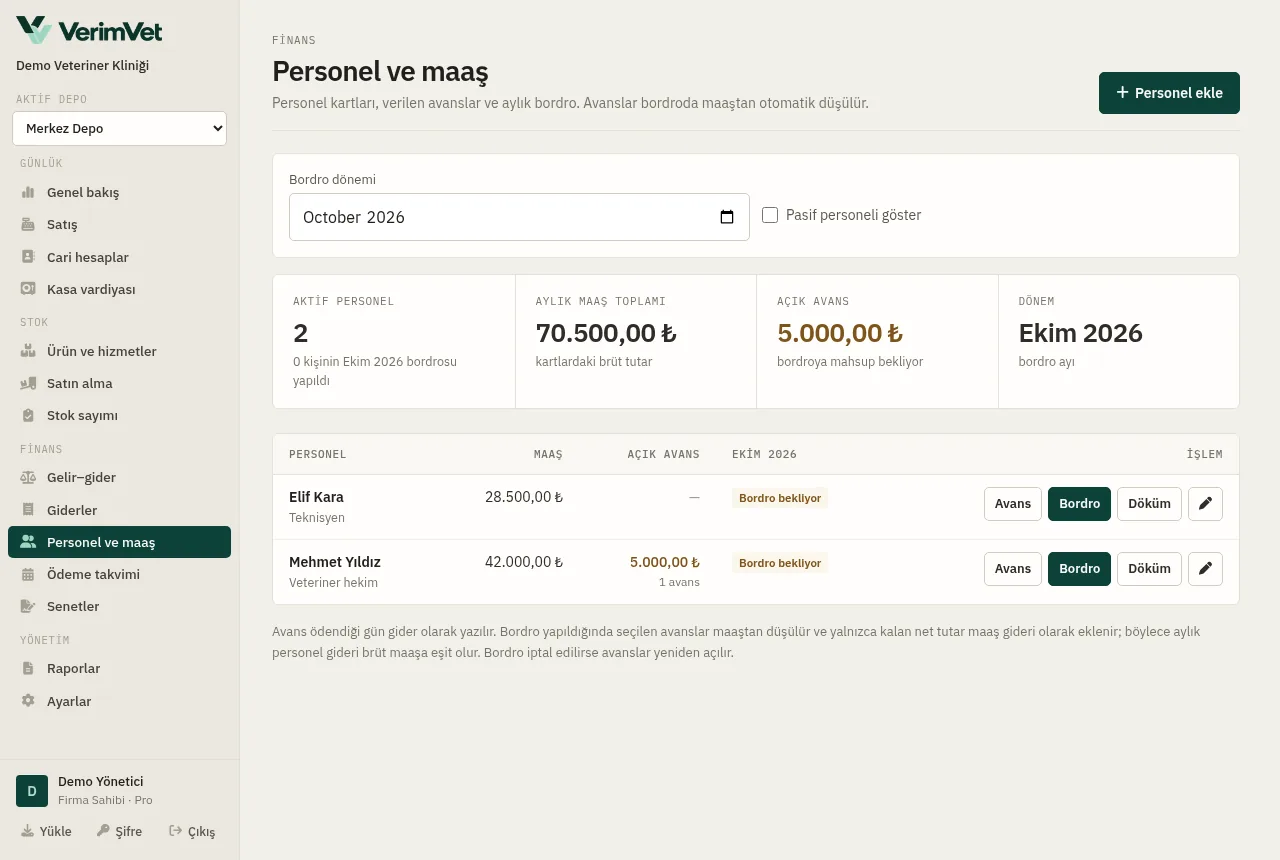Click the Personel ekle button

click(1169, 93)
